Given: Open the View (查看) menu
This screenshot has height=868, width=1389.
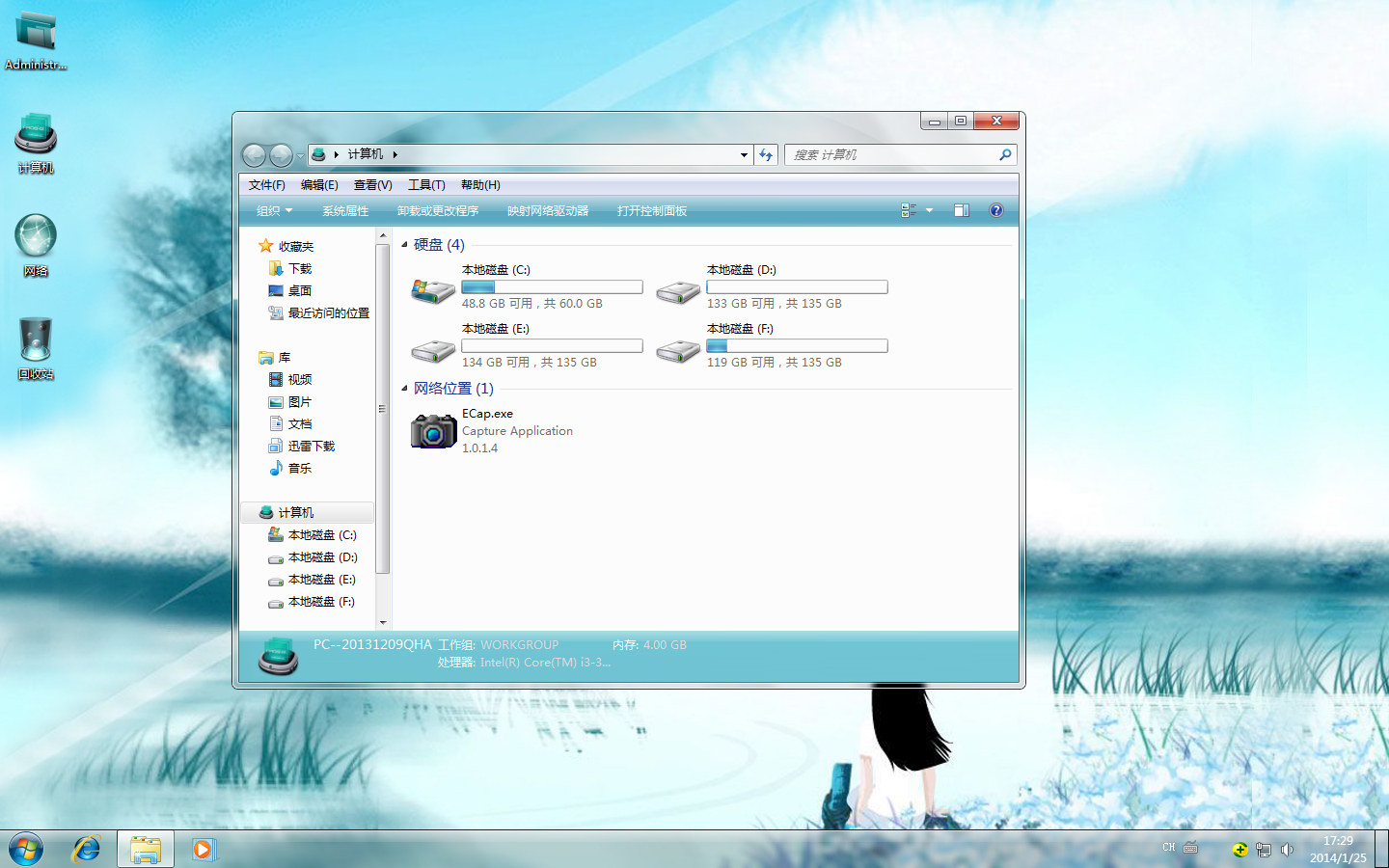Looking at the screenshot, I should [x=372, y=185].
